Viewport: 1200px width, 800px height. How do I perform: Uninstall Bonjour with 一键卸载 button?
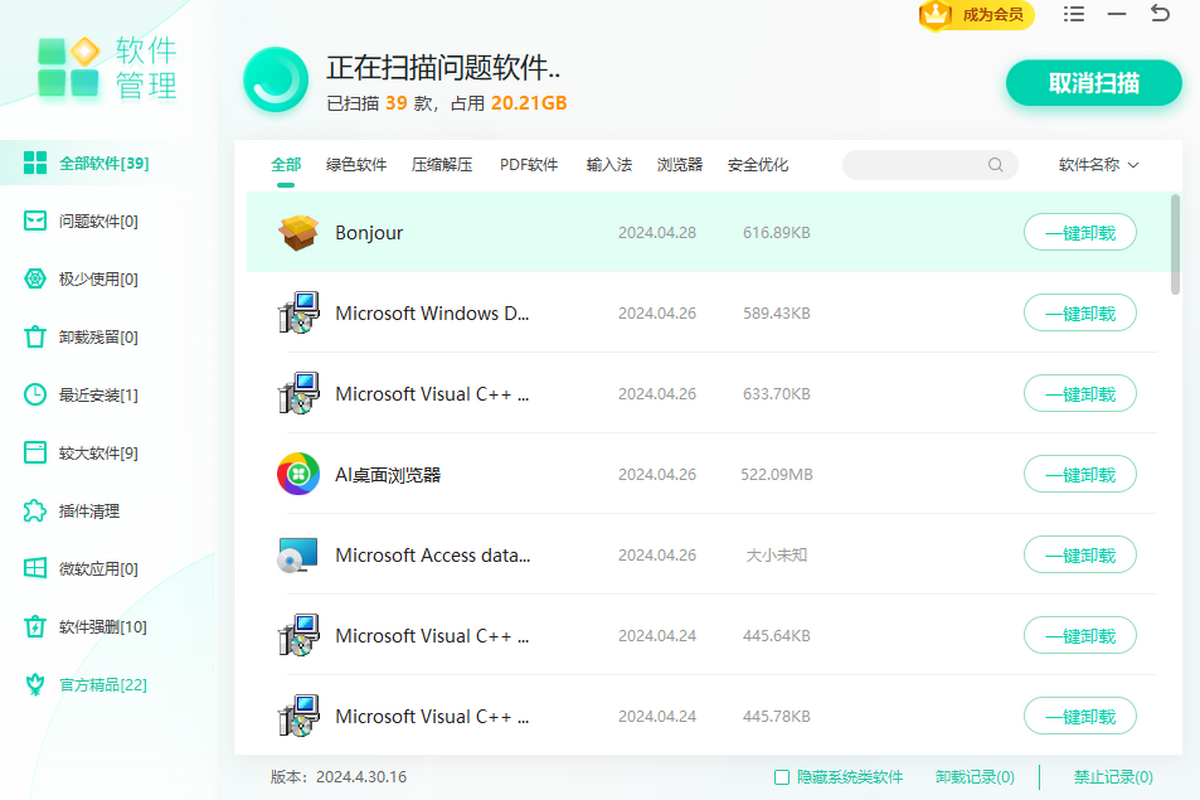1080,233
